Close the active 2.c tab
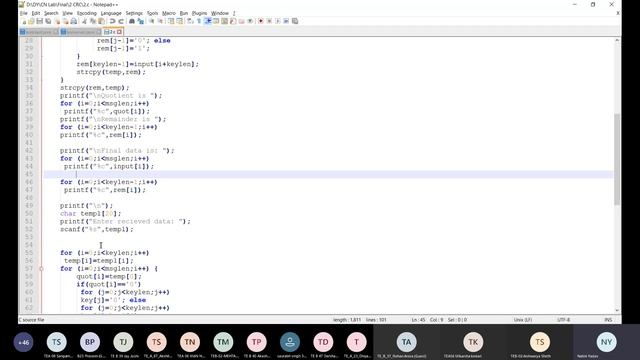 point(120,32)
